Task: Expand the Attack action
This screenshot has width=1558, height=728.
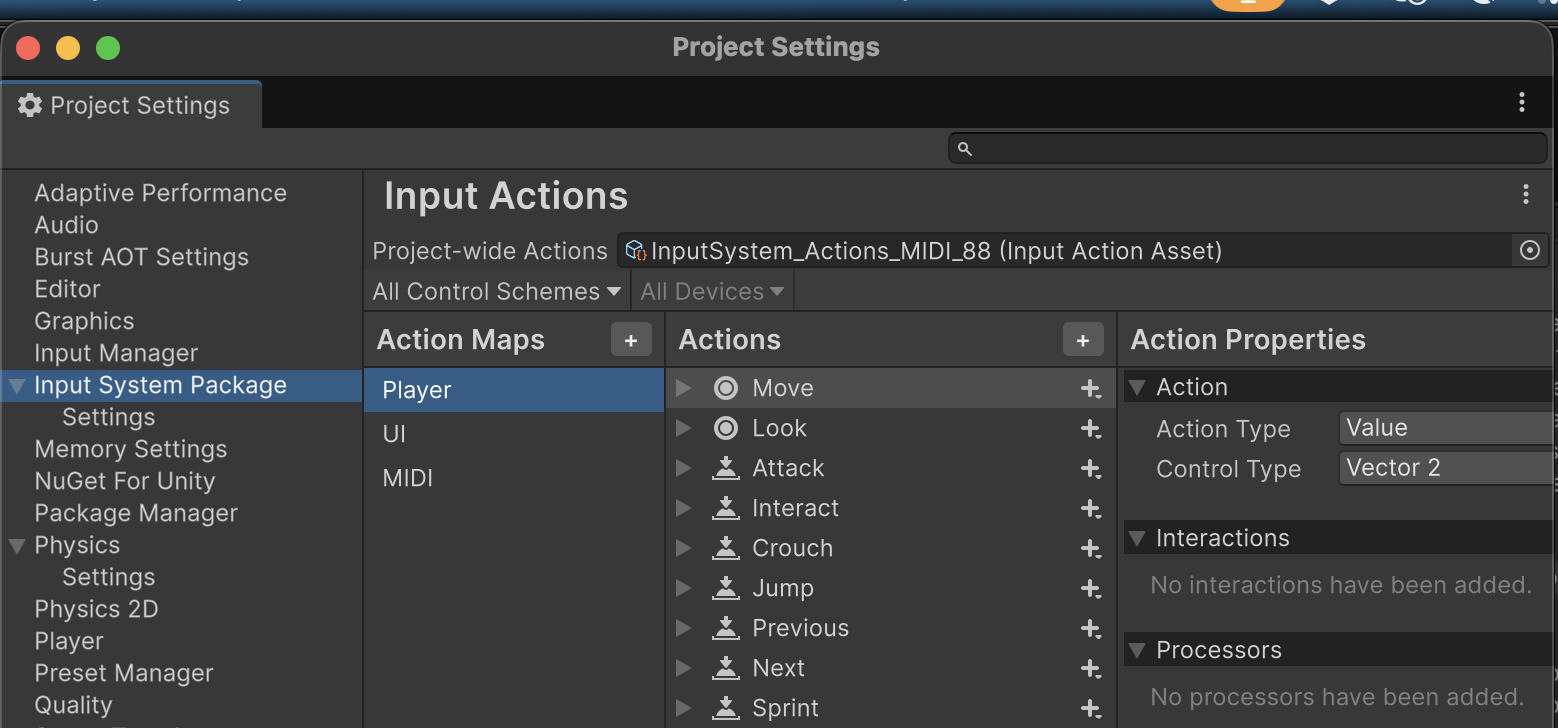Action: coord(684,468)
